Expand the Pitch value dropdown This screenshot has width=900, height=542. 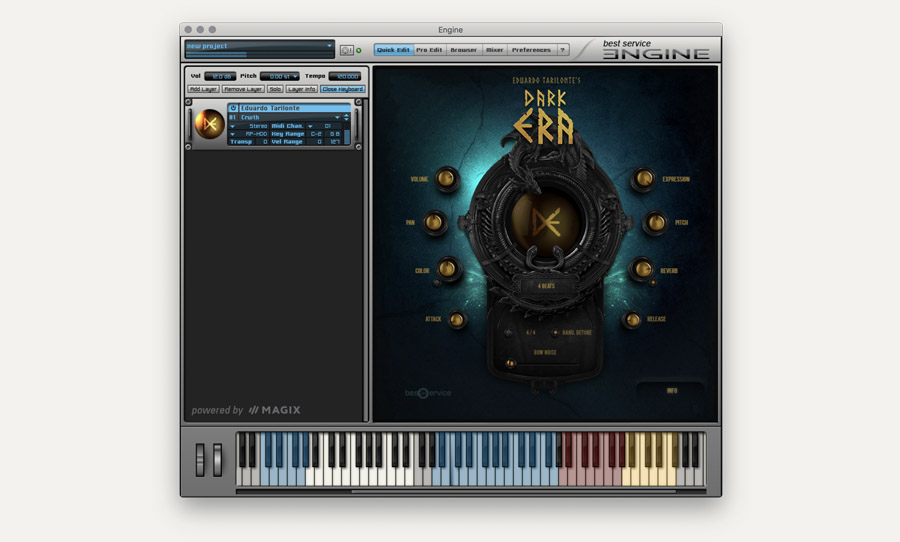point(294,76)
